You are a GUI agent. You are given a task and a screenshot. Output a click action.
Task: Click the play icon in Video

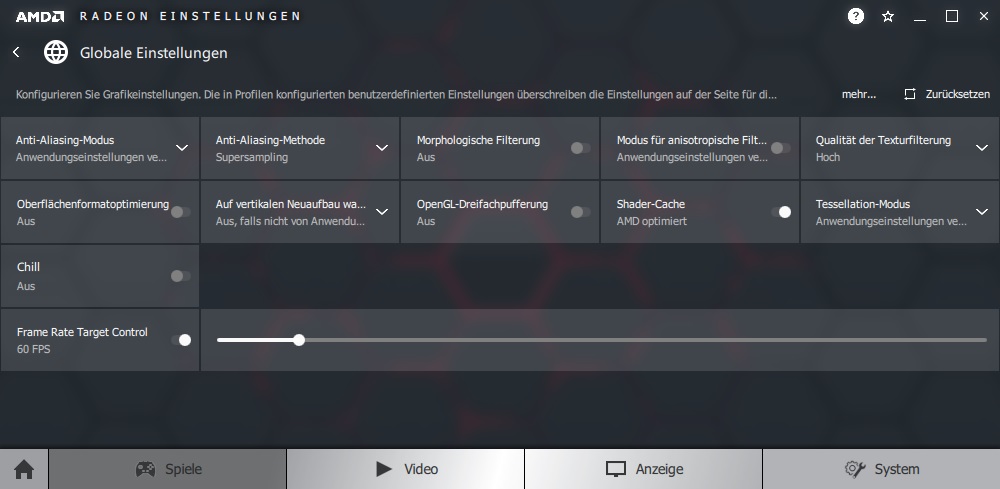(384, 469)
